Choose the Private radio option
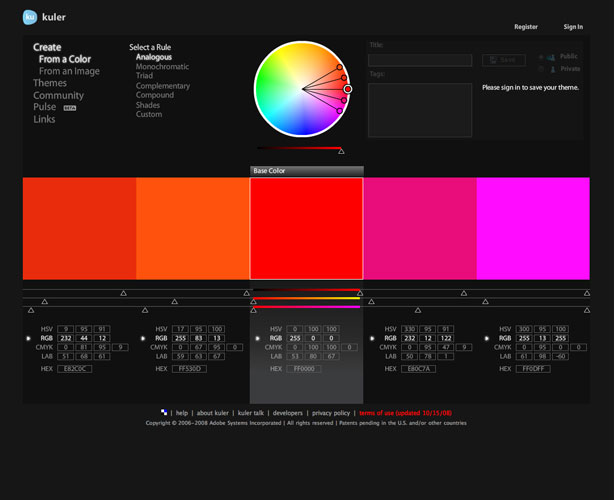The height and width of the screenshot is (500, 615). [541, 69]
